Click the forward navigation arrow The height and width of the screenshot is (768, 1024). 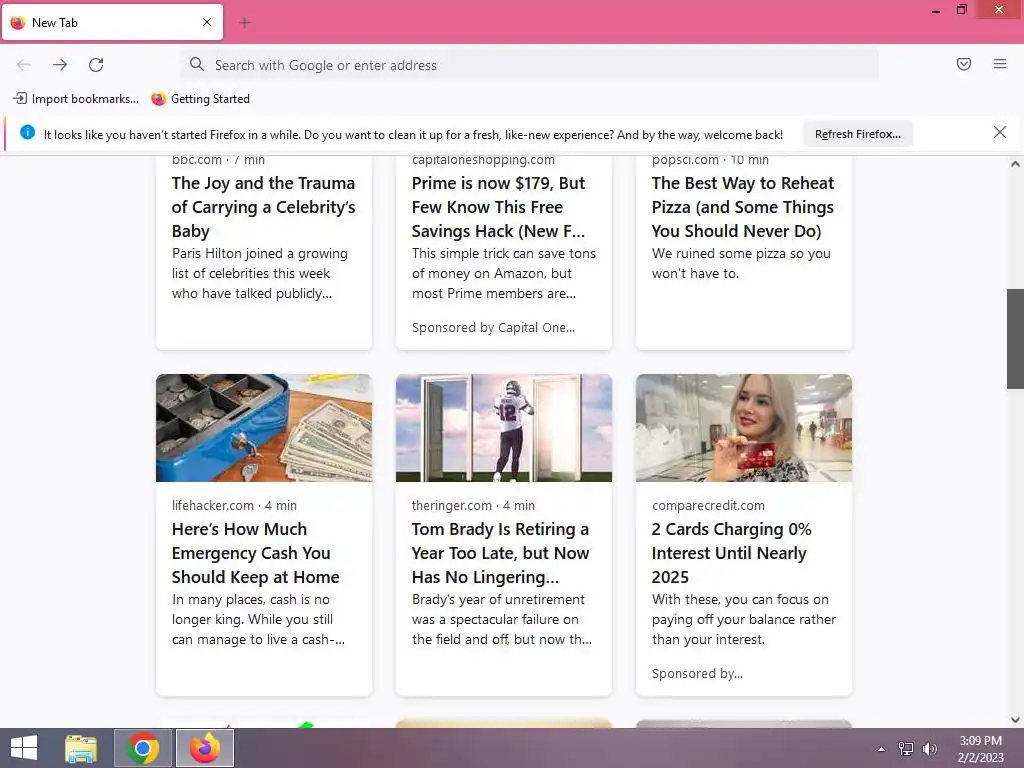point(60,65)
